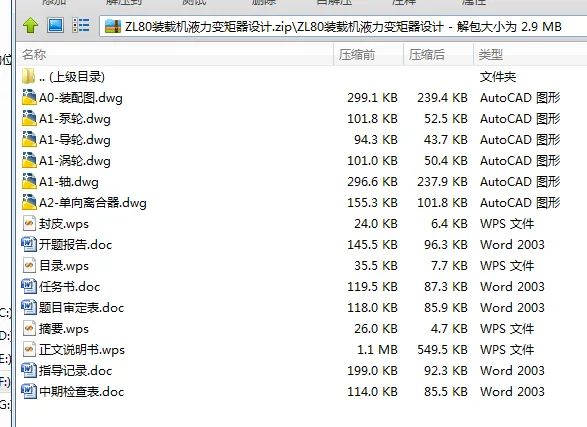Click the 549.5 KB compressed size value

point(443,349)
